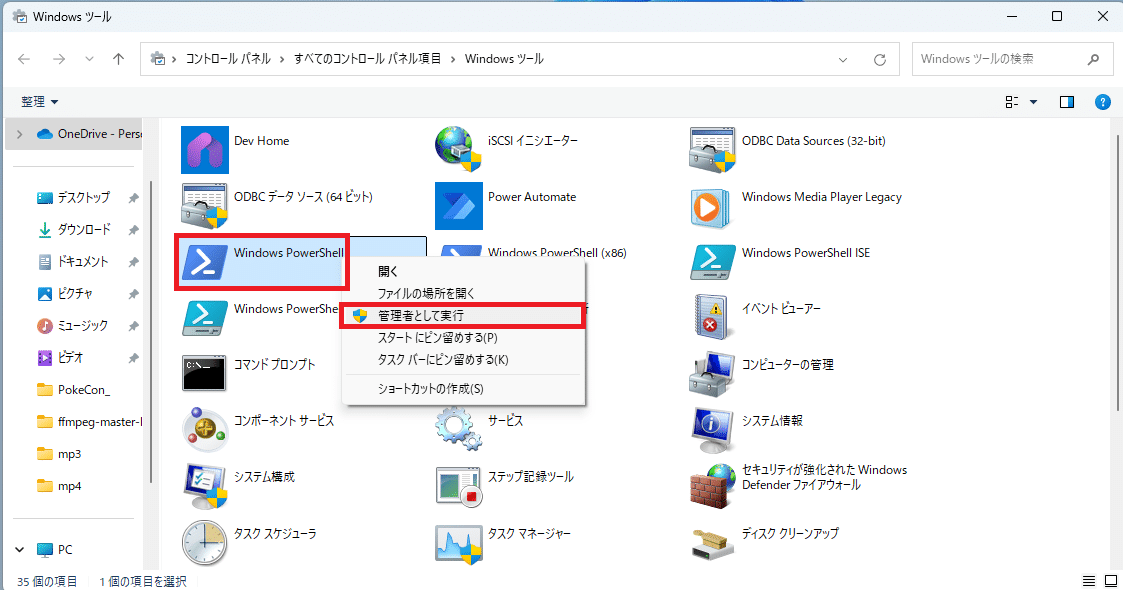
Task: Toggle the preview pane icon
Action: coord(1067,102)
